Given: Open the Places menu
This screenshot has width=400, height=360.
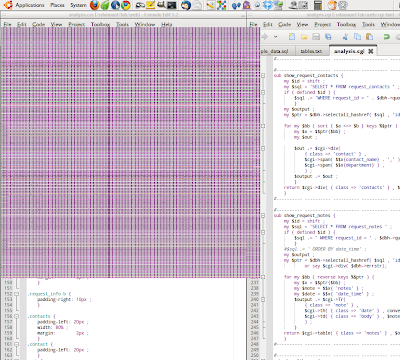Looking at the screenshot, I should tap(57, 5).
